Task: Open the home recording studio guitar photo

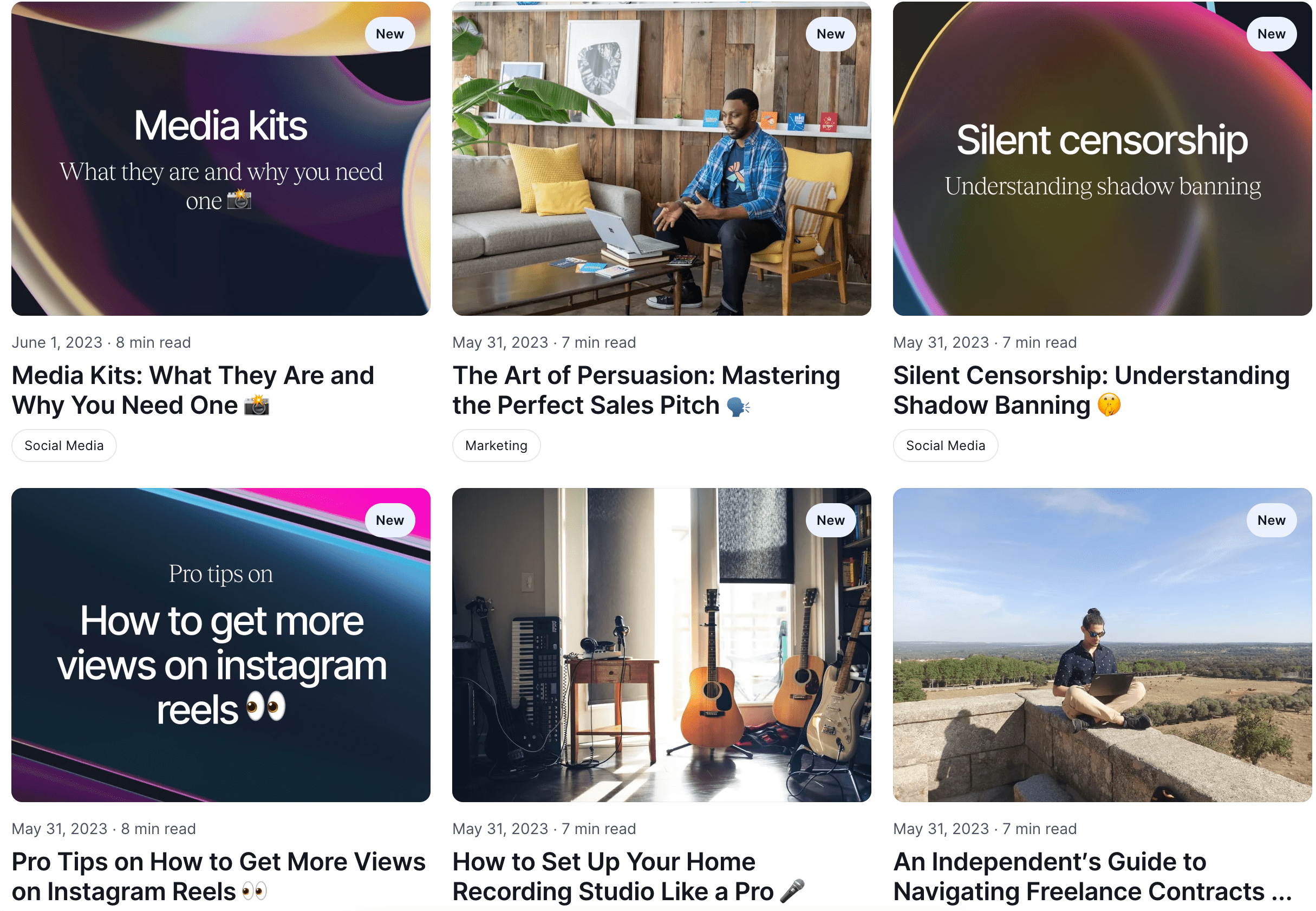Action: click(661, 645)
